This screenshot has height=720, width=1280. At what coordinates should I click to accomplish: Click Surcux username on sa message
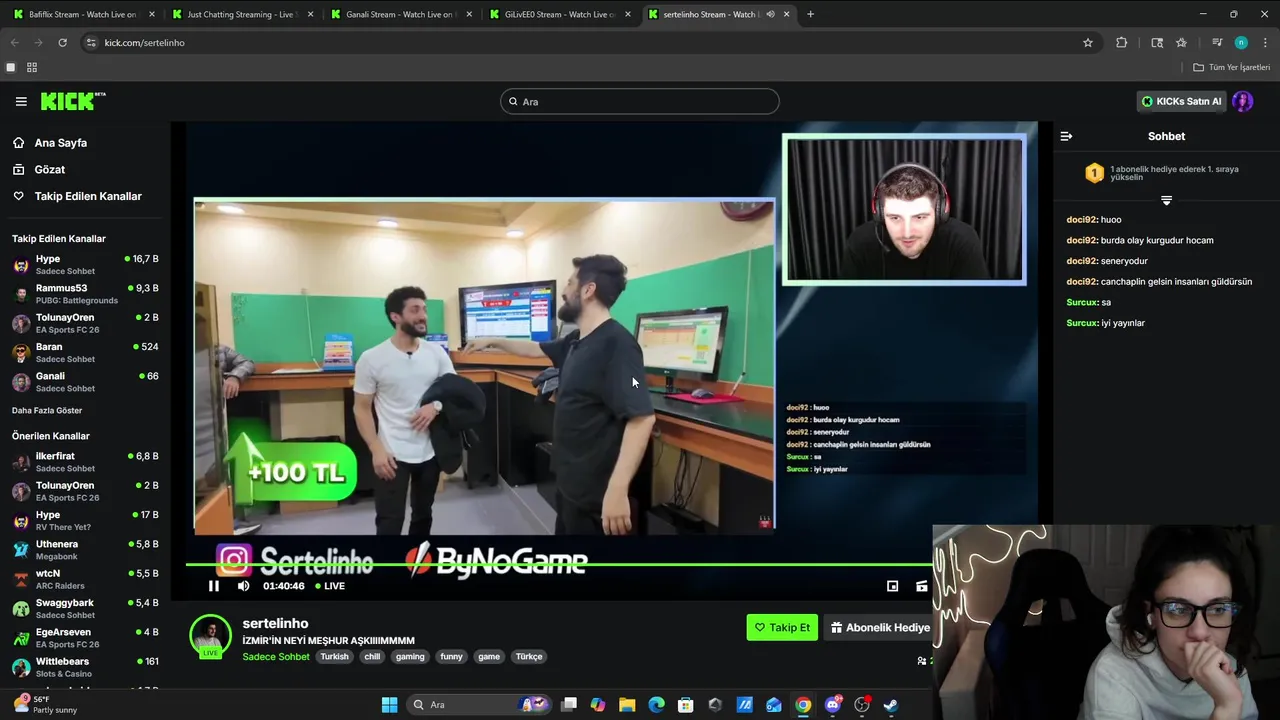click(1082, 302)
